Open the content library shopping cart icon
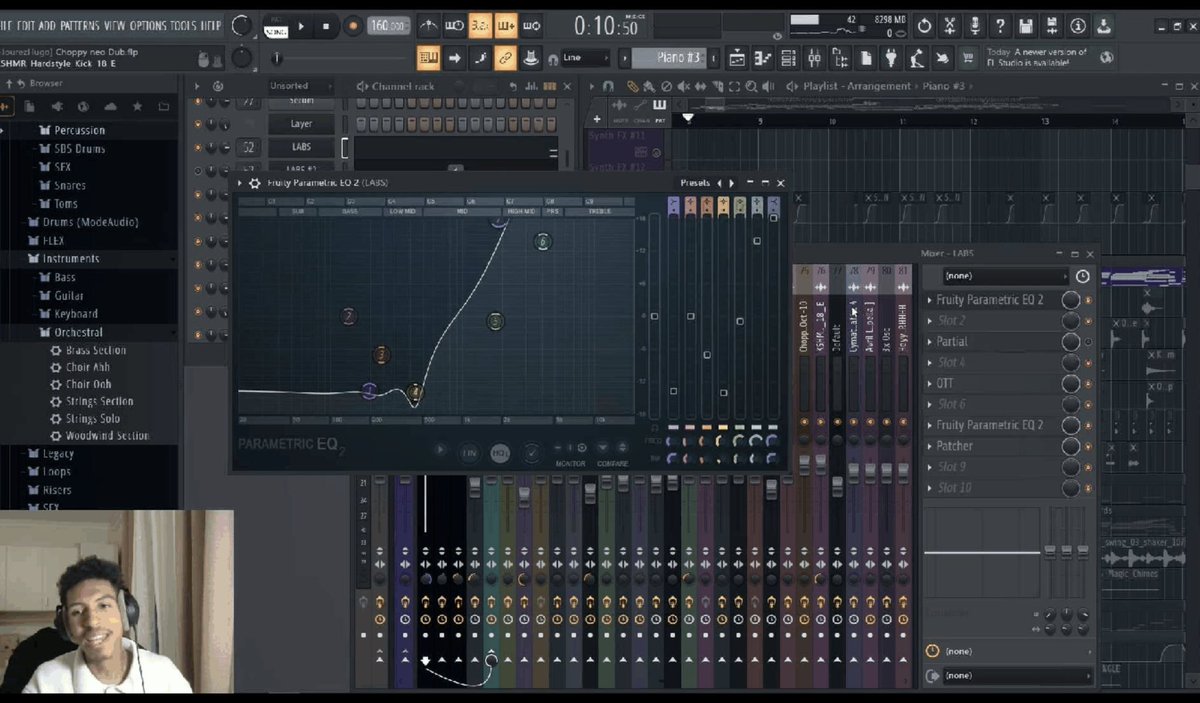This screenshot has height=703, width=1200. click(968, 58)
